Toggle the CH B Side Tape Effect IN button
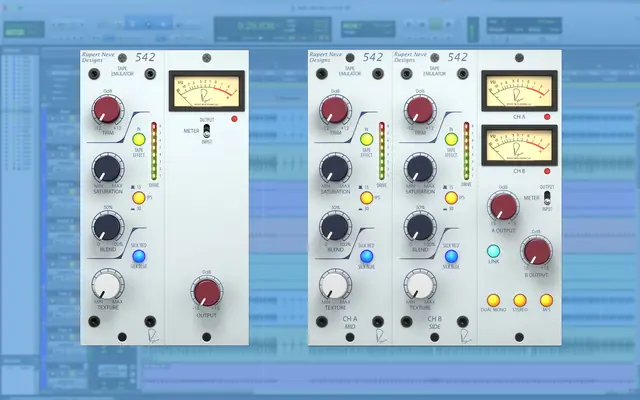The image size is (640, 400). [451, 140]
